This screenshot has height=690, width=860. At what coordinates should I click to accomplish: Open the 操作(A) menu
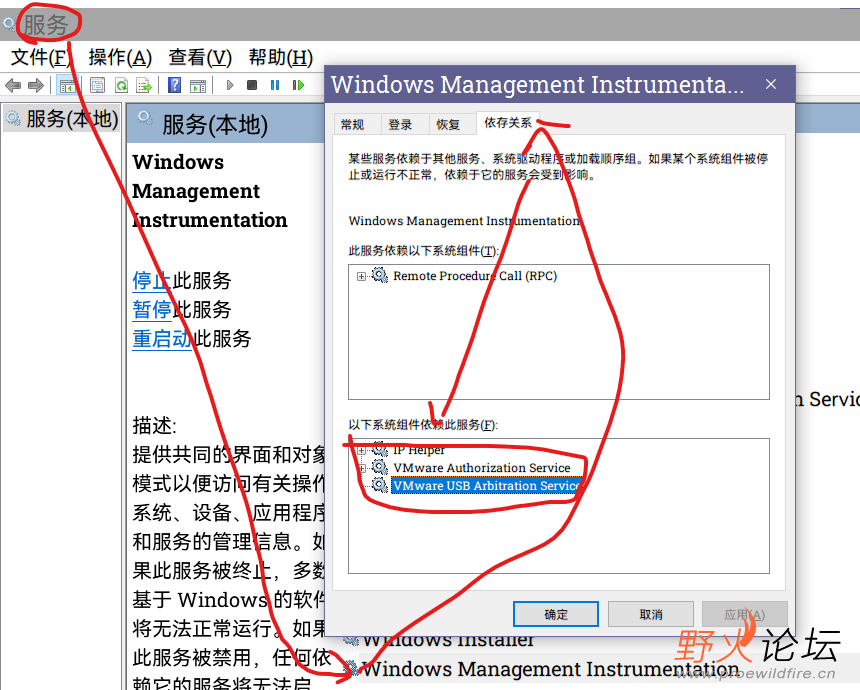click(x=120, y=57)
